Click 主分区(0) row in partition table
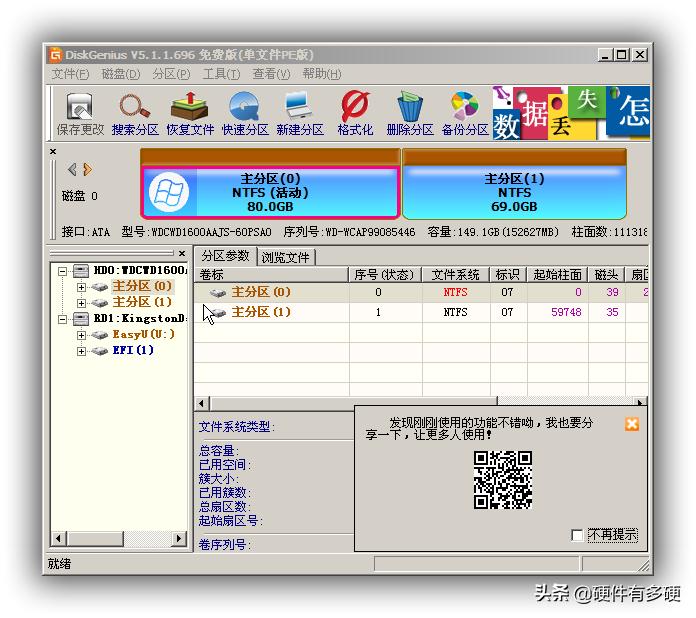This screenshot has width=696, height=618. point(421,292)
